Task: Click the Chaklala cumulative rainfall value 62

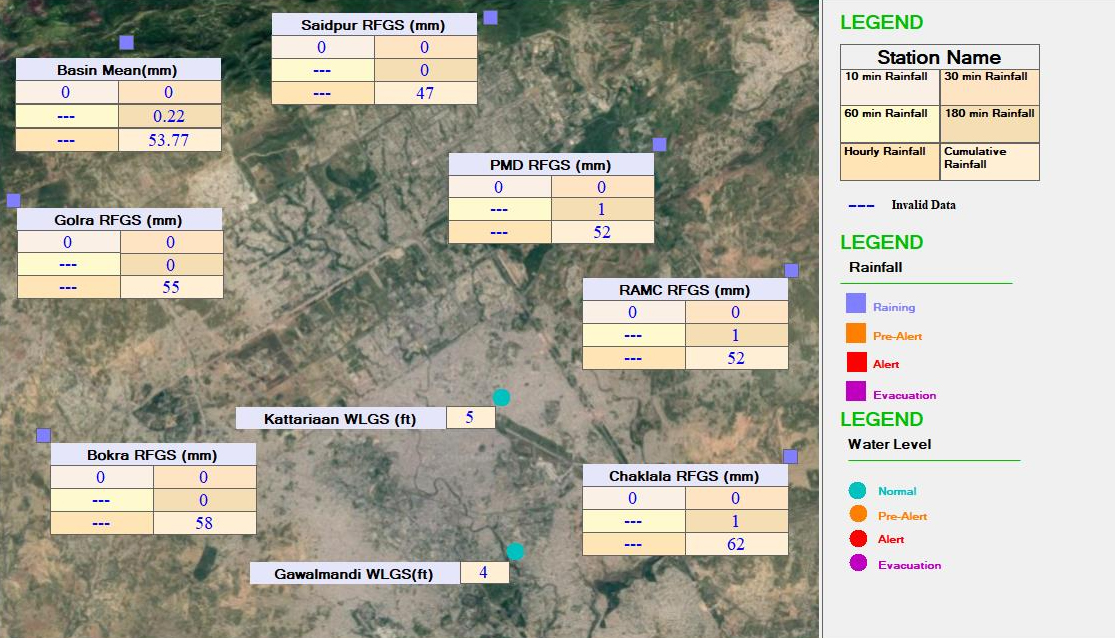Action: (736, 544)
